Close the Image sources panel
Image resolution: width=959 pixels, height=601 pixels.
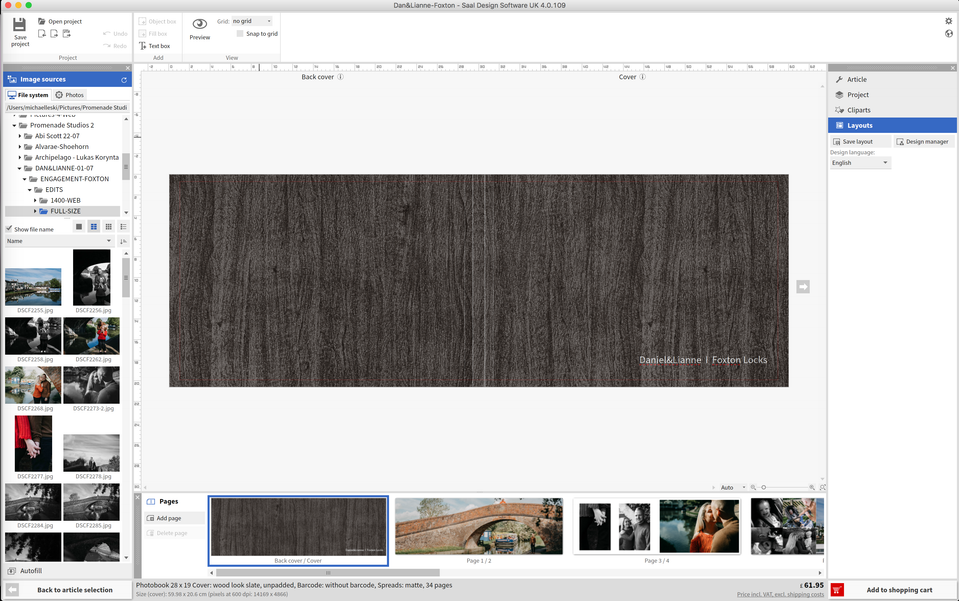[128, 68]
